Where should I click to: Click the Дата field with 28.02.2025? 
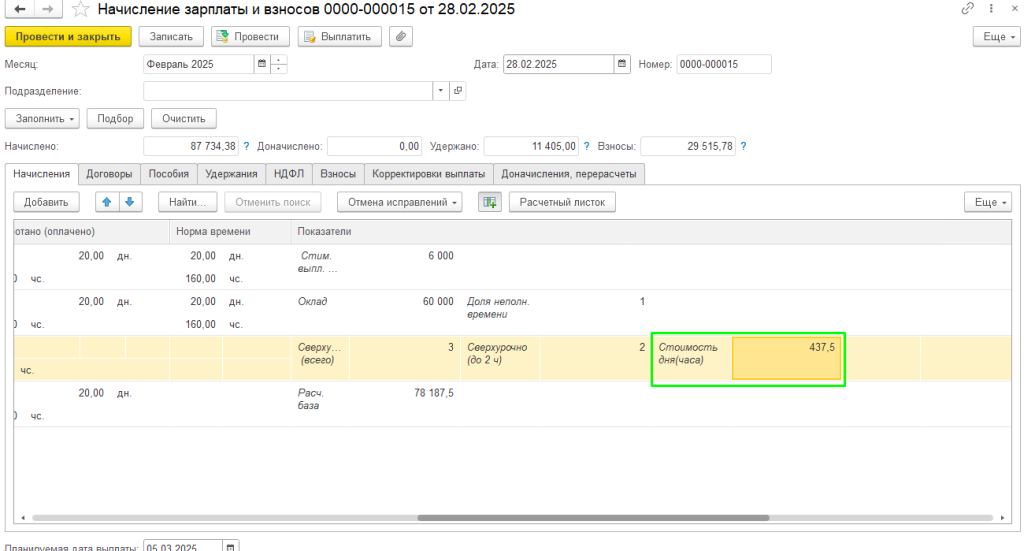(559, 64)
